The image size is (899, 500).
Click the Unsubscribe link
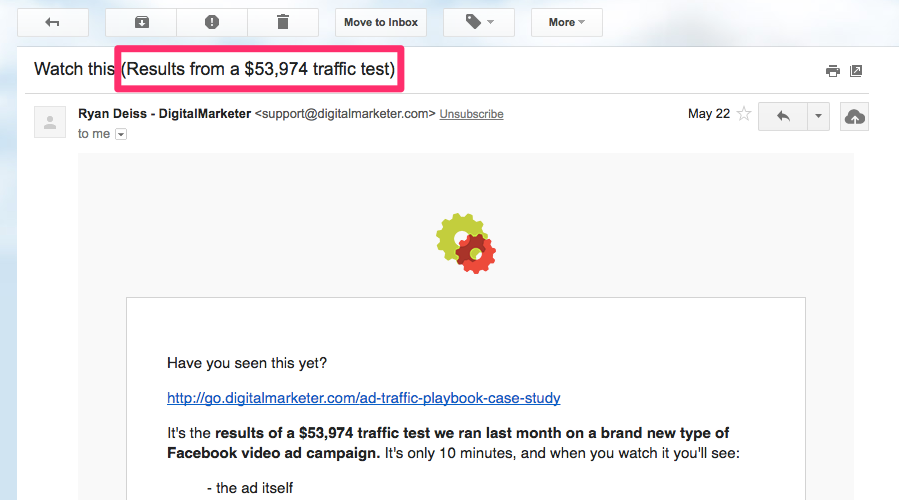pyautogui.click(x=471, y=114)
